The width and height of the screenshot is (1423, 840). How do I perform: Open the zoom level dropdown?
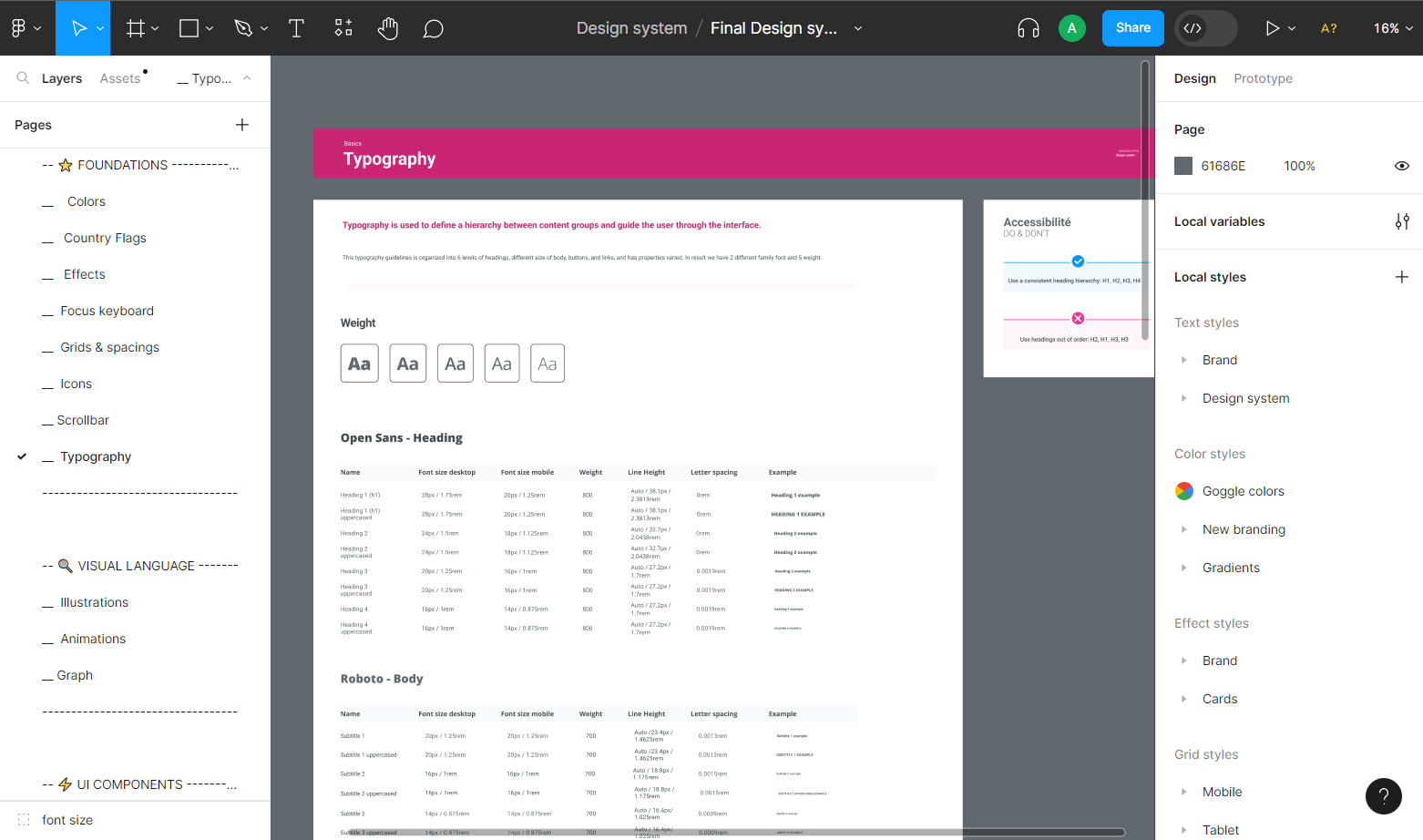1393,28
